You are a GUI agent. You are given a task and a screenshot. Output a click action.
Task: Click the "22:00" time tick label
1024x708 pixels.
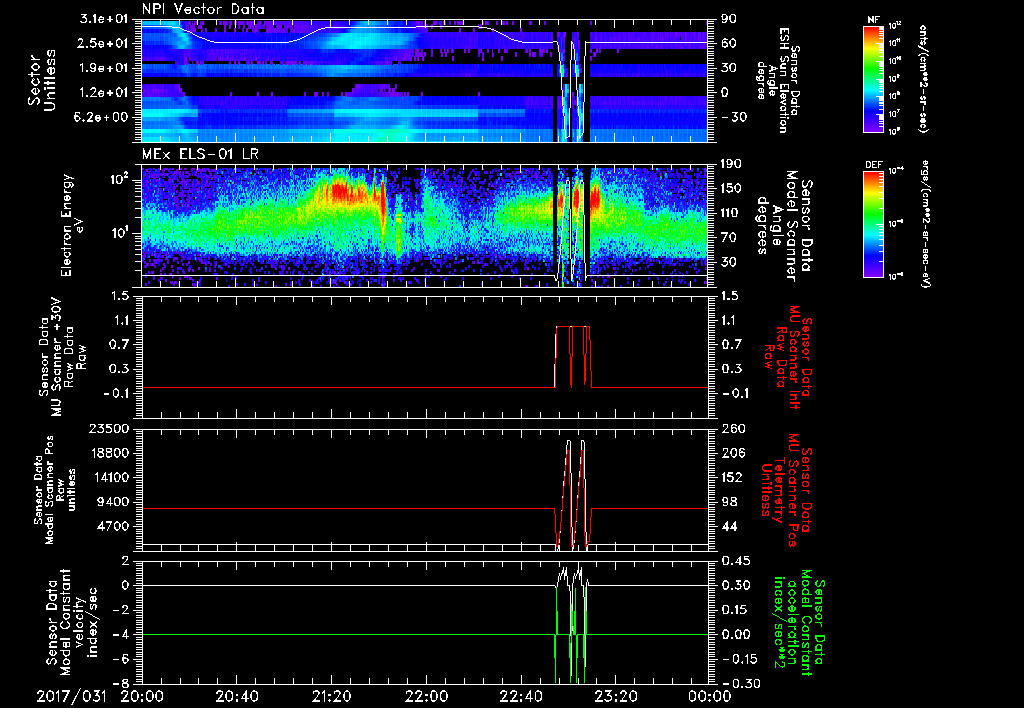point(426,696)
